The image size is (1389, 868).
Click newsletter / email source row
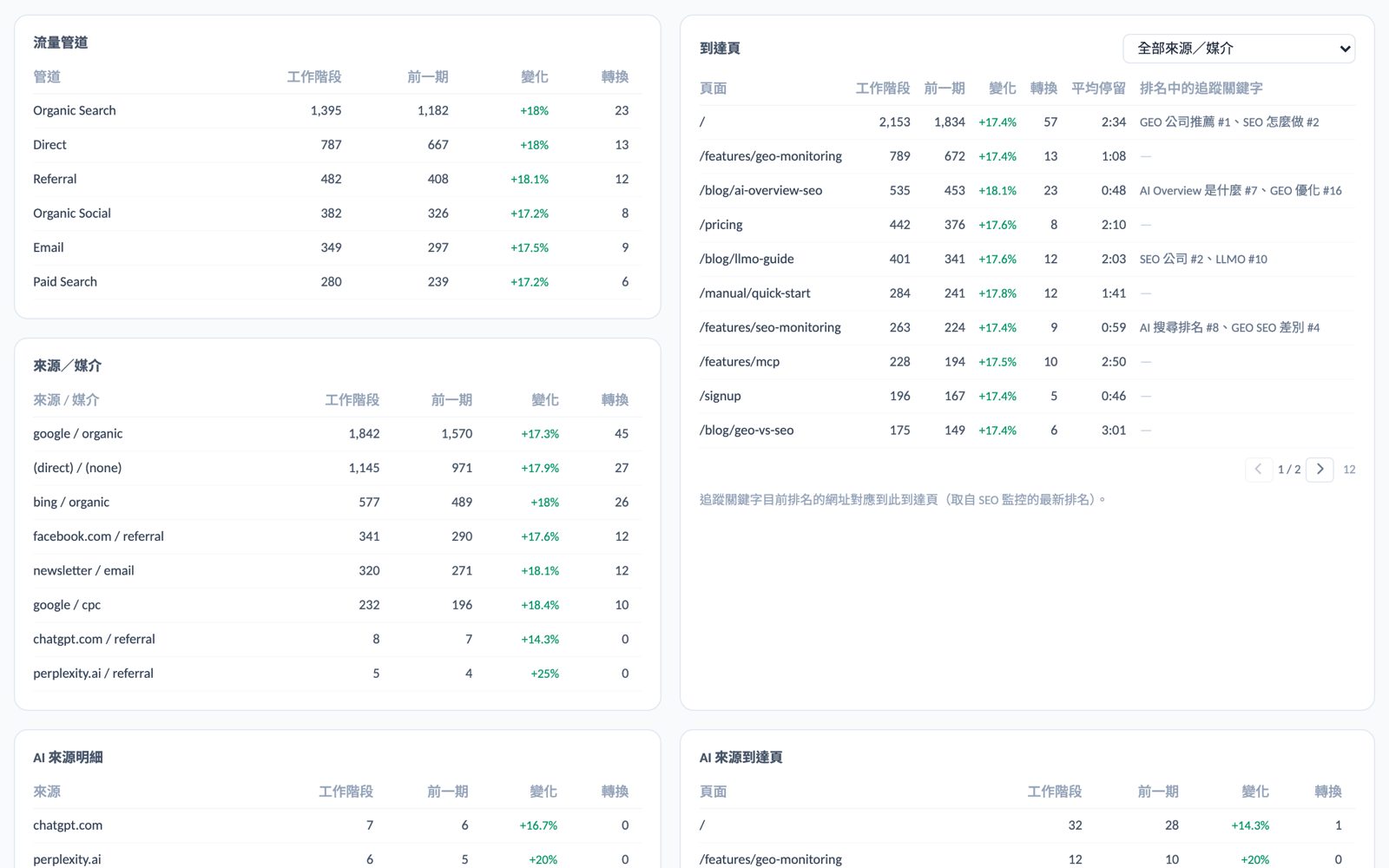coord(337,571)
